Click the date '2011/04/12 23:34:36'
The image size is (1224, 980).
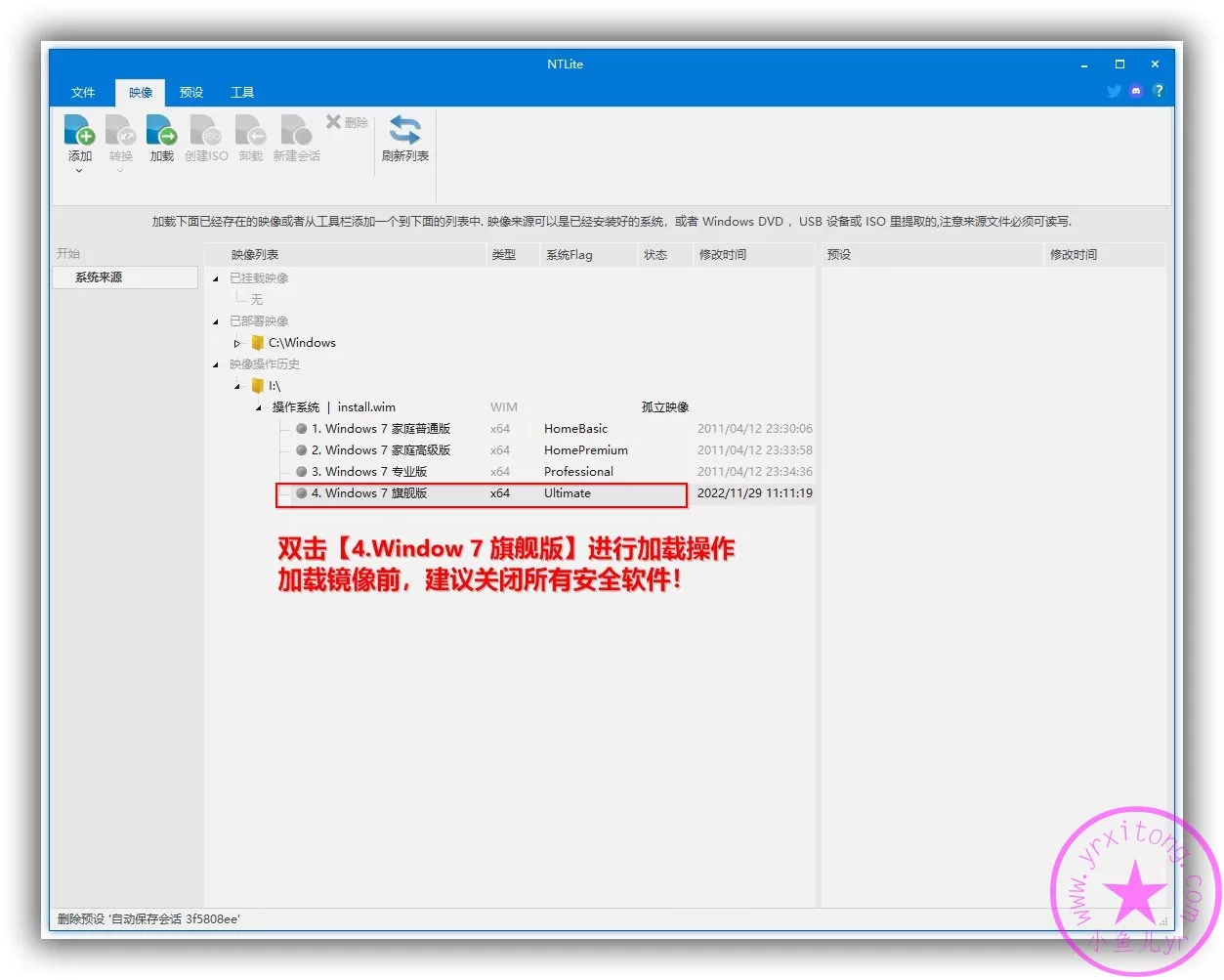755,472
